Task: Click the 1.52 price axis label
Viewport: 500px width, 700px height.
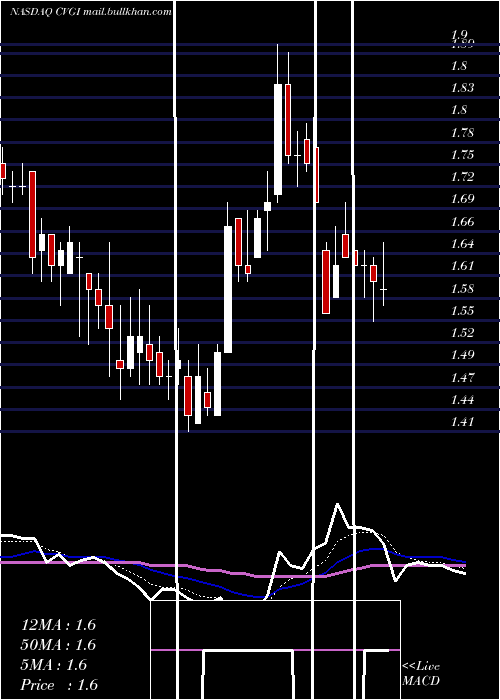Action: tap(462, 333)
